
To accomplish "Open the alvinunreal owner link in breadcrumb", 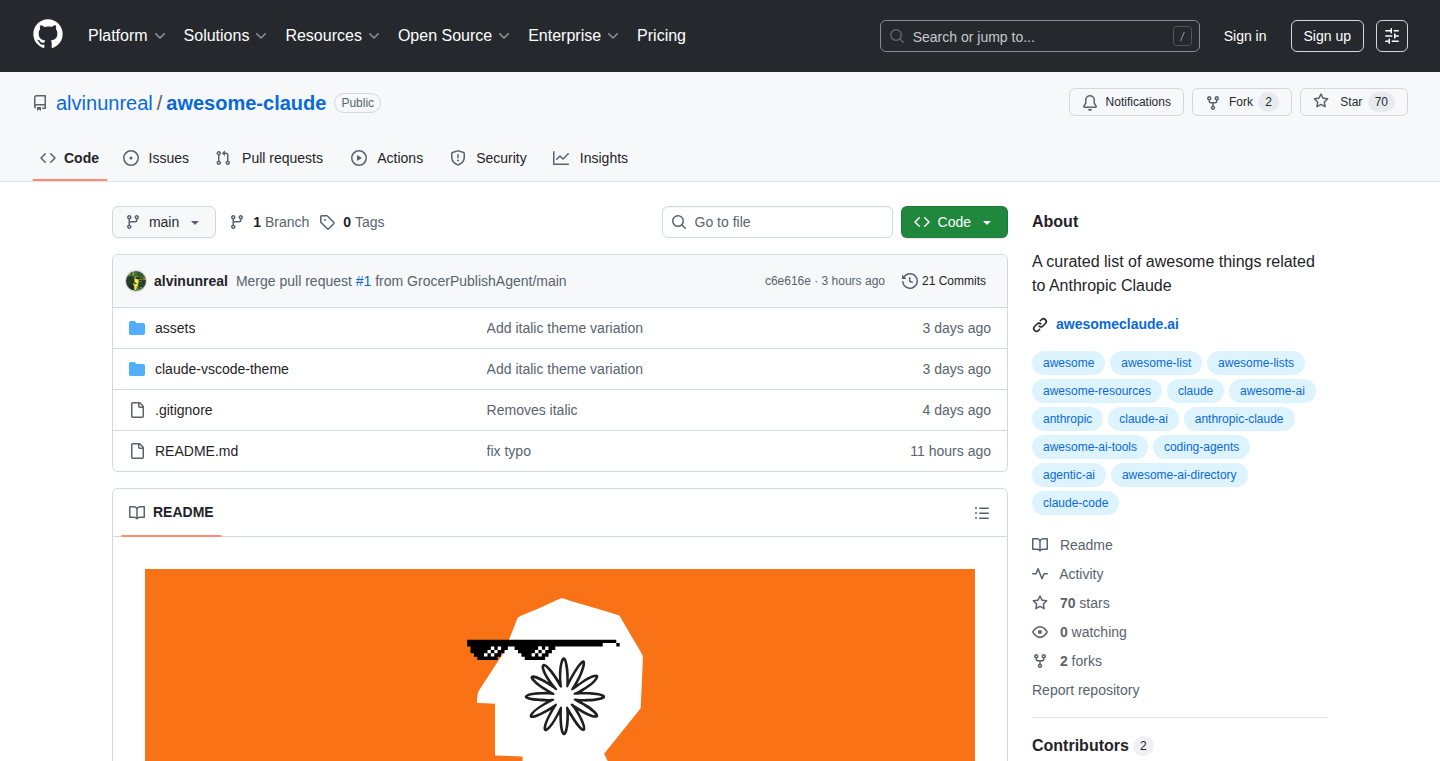I will (x=104, y=103).
